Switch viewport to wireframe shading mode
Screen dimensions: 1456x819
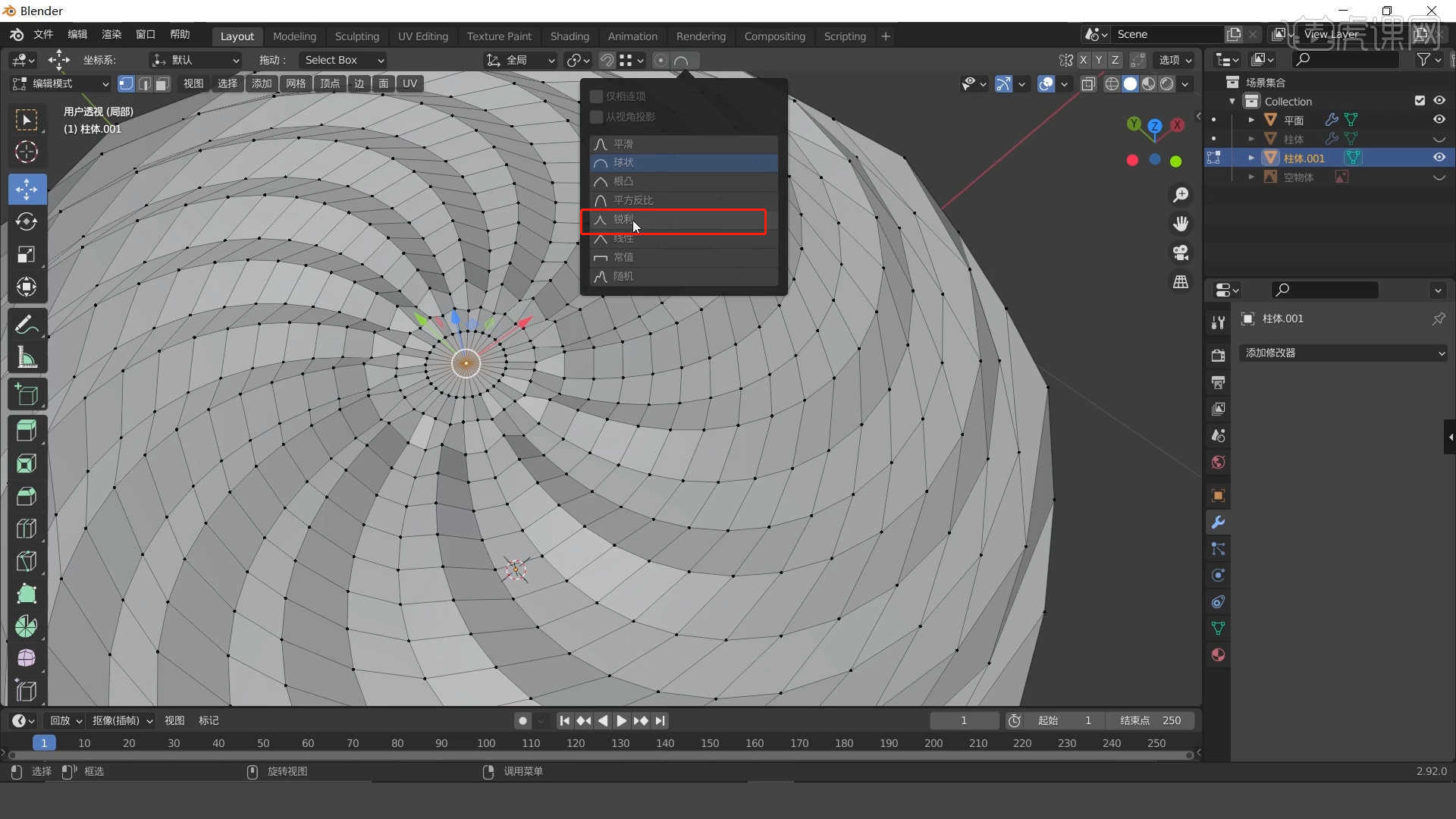coord(1112,84)
